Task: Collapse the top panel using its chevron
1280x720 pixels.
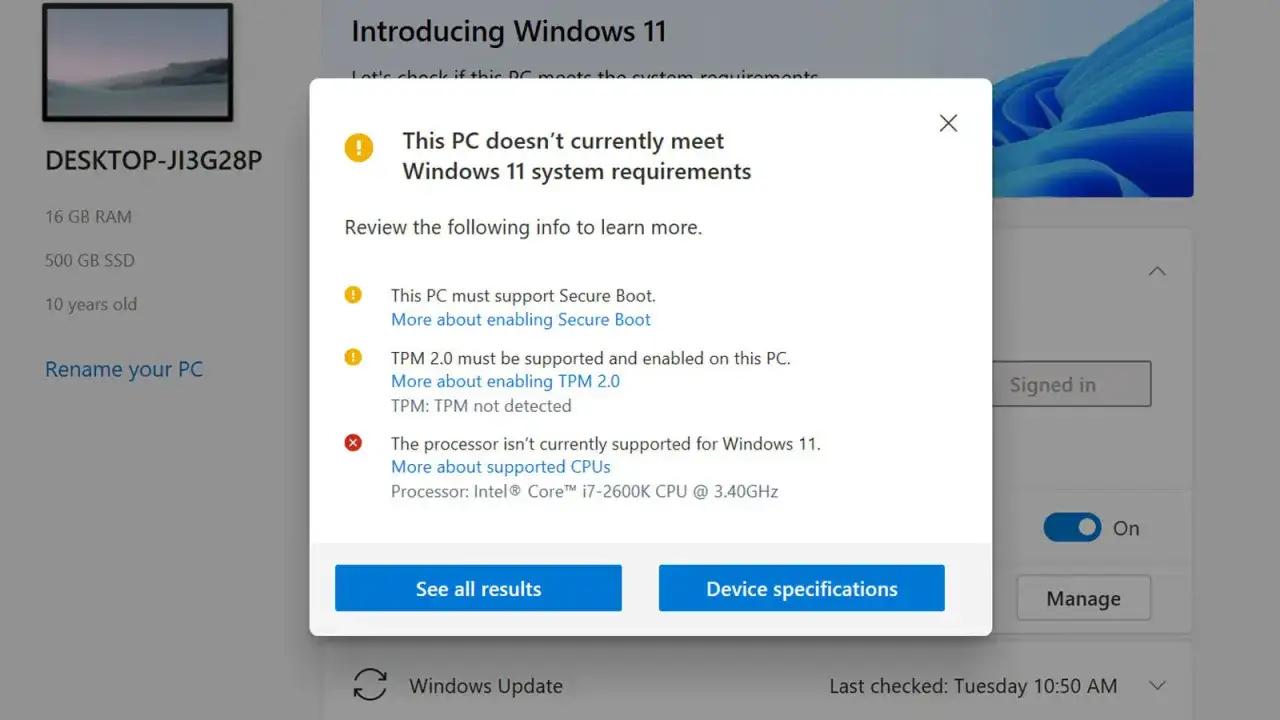Action: pos(1157,270)
